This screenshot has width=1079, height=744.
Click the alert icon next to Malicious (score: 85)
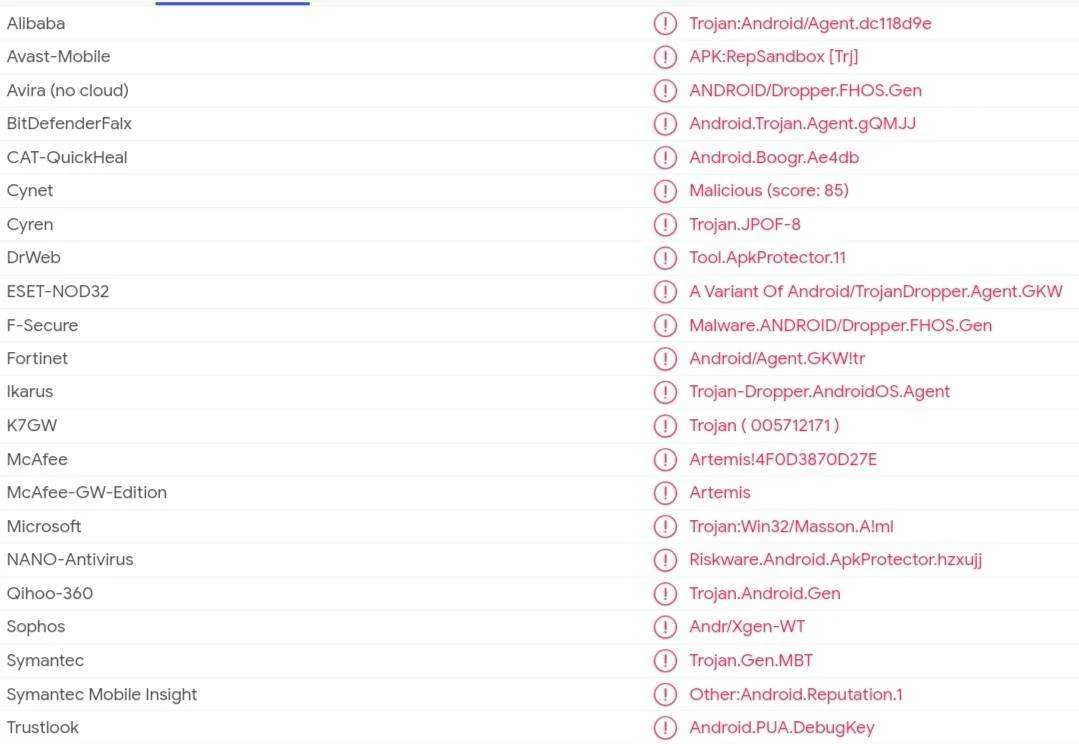point(665,191)
